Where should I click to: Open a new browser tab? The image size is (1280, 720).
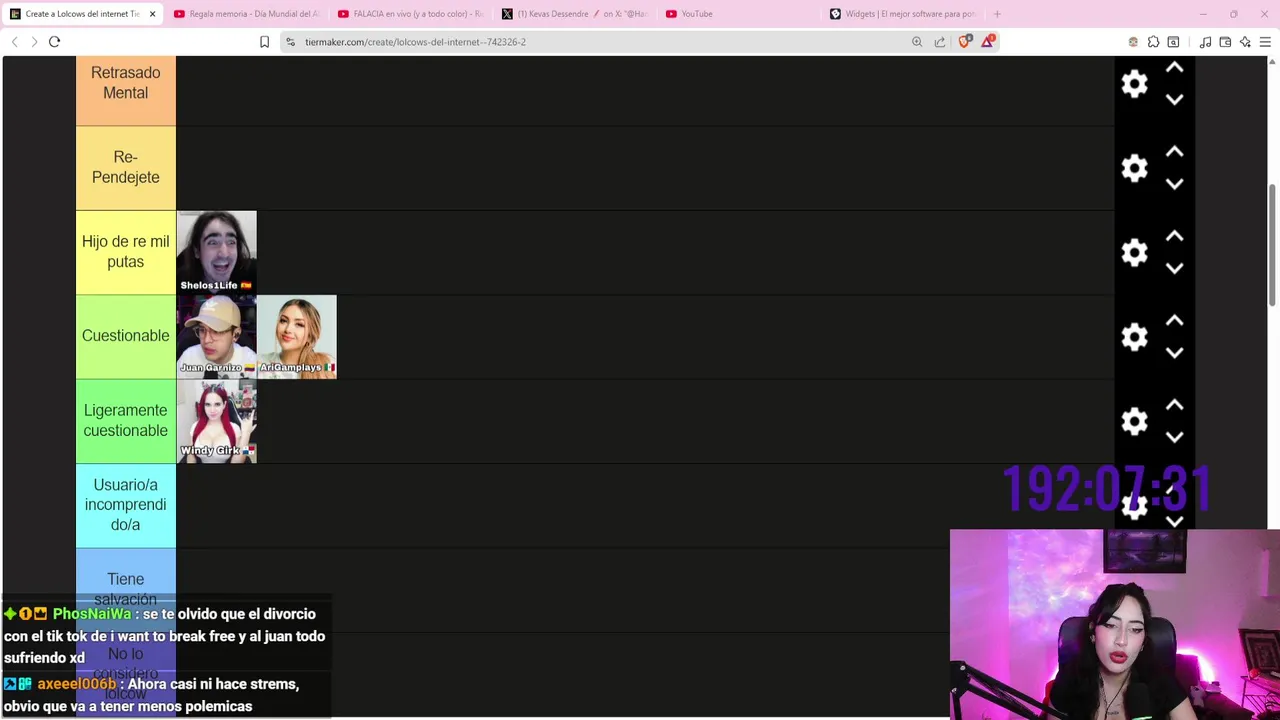[x=997, y=14]
